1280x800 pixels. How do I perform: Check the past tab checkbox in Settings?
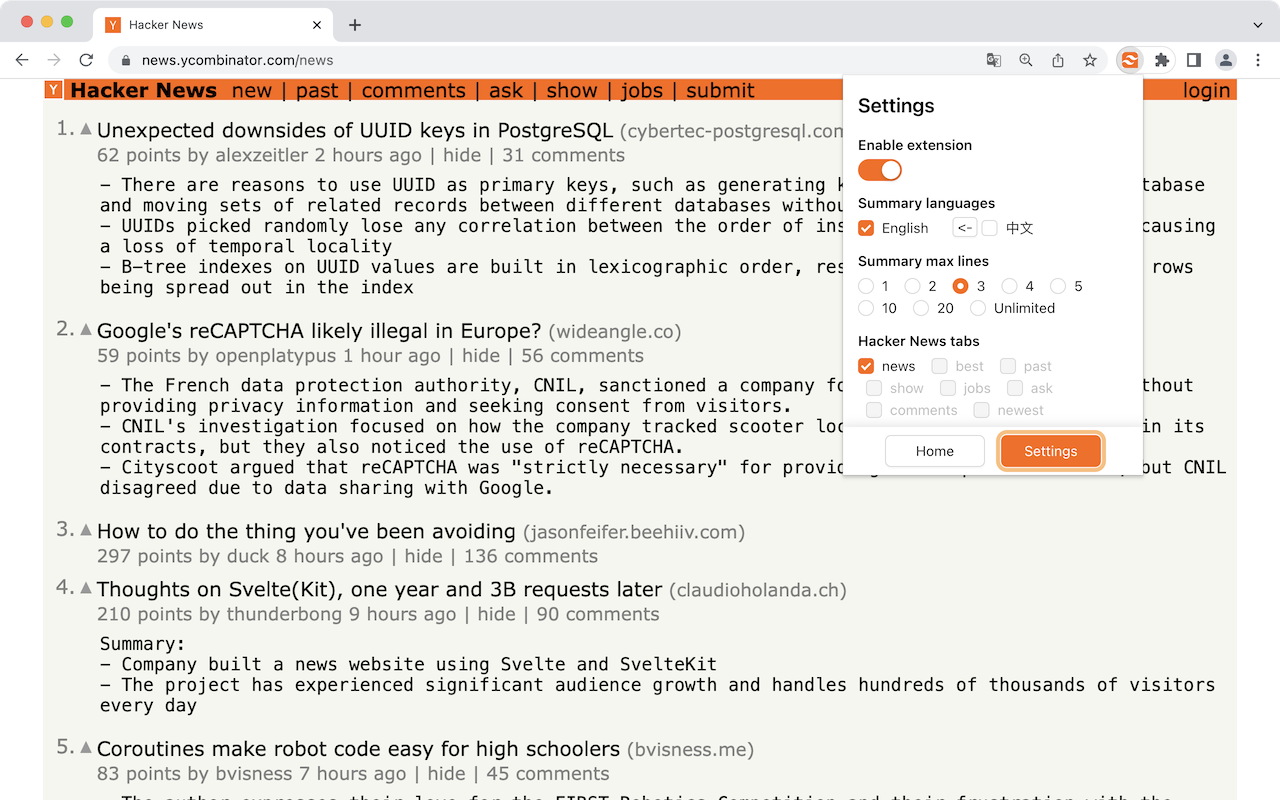click(1008, 366)
